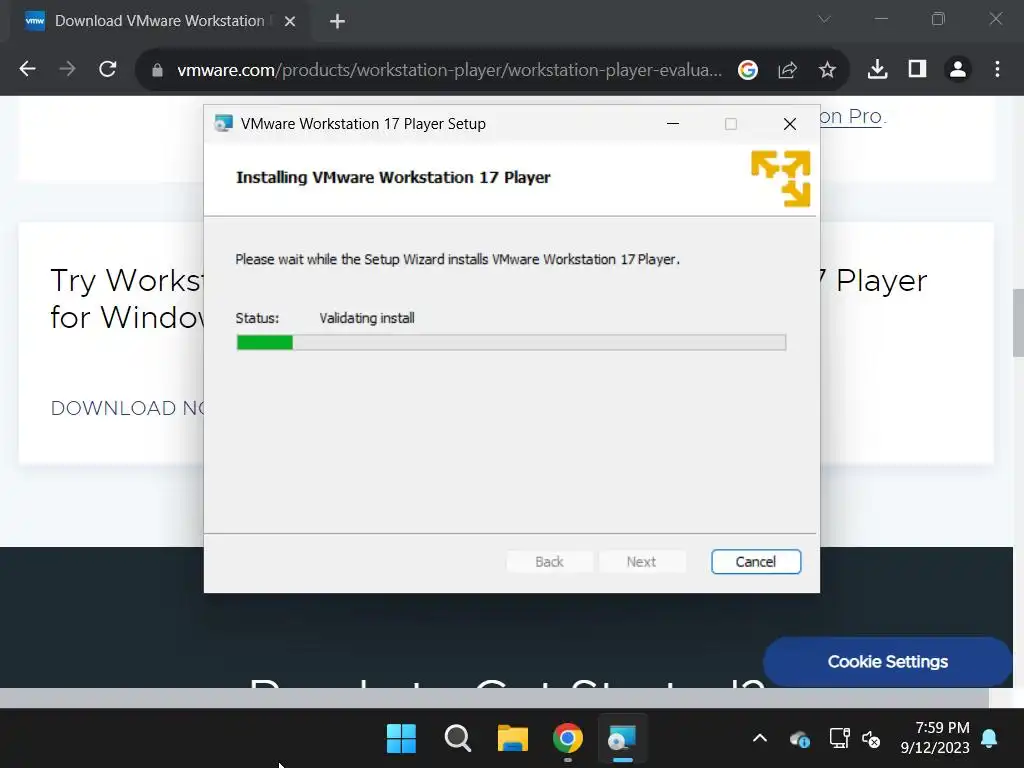Viewport: 1024px width, 768px height.
Task: Minimize the VMware Setup dialog
Action: coord(673,123)
